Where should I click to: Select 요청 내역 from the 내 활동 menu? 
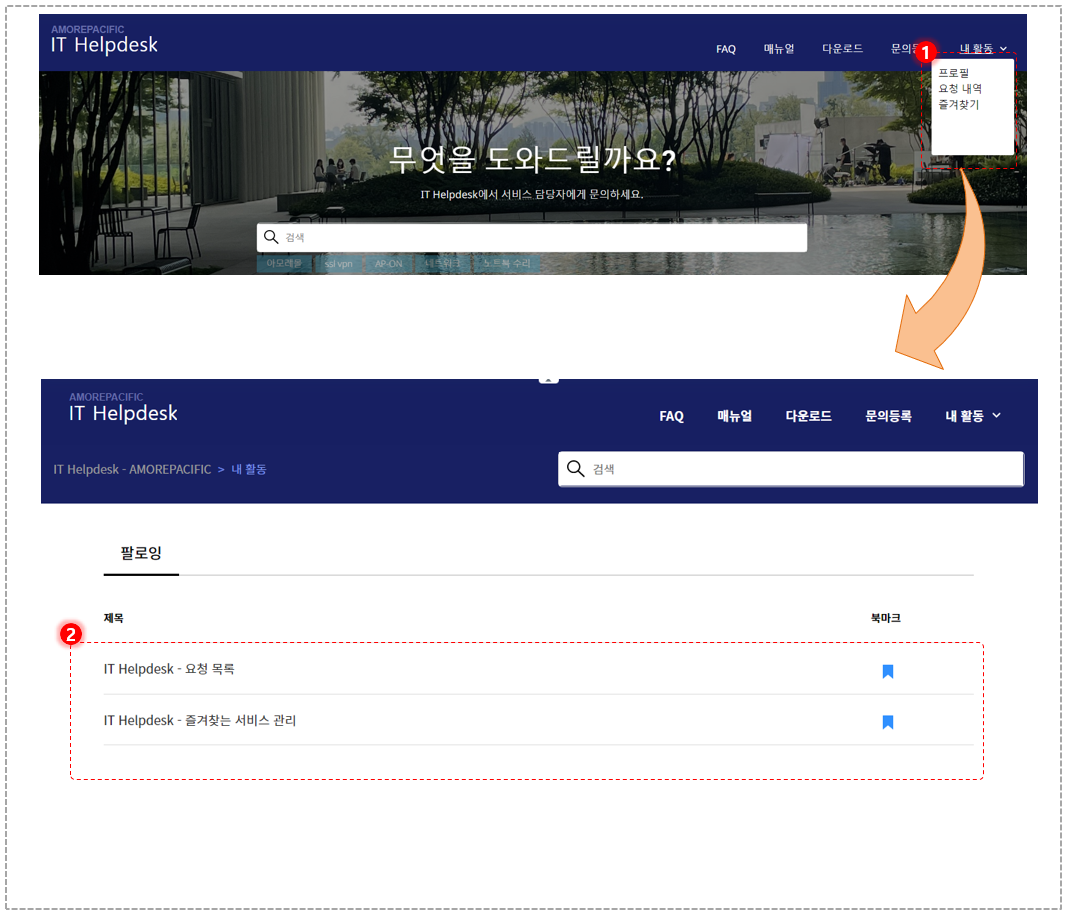pos(960,89)
